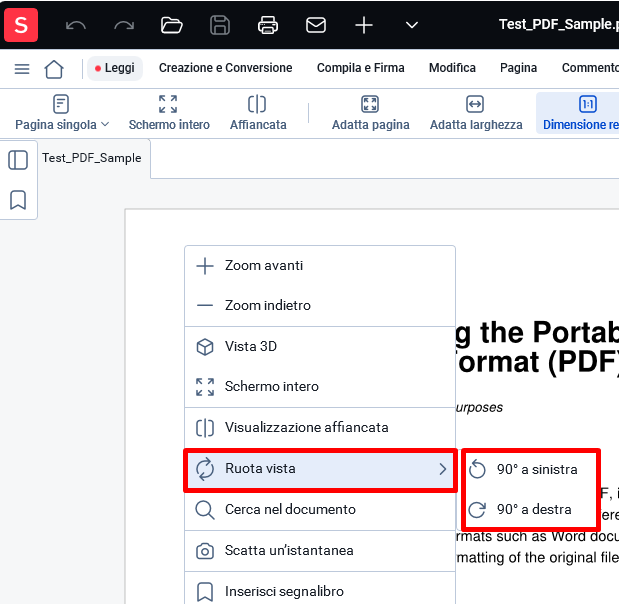The height and width of the screenshot is (604, 619).
Task: Choose Inserisci segnalibro
Action: (320, 592)
